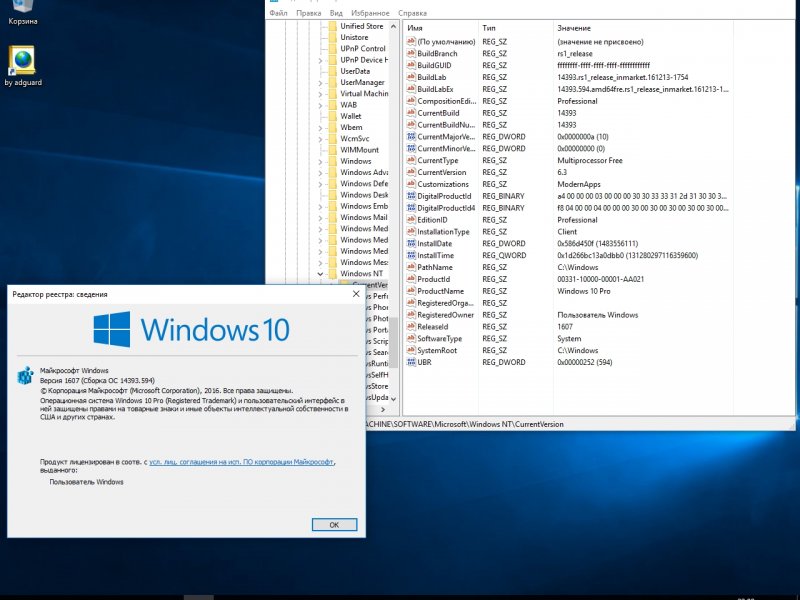The width and height of the screenshot is (800, 600).
Task: Click the 'rs1_release' value data
Action: click(x=574, y=53)
